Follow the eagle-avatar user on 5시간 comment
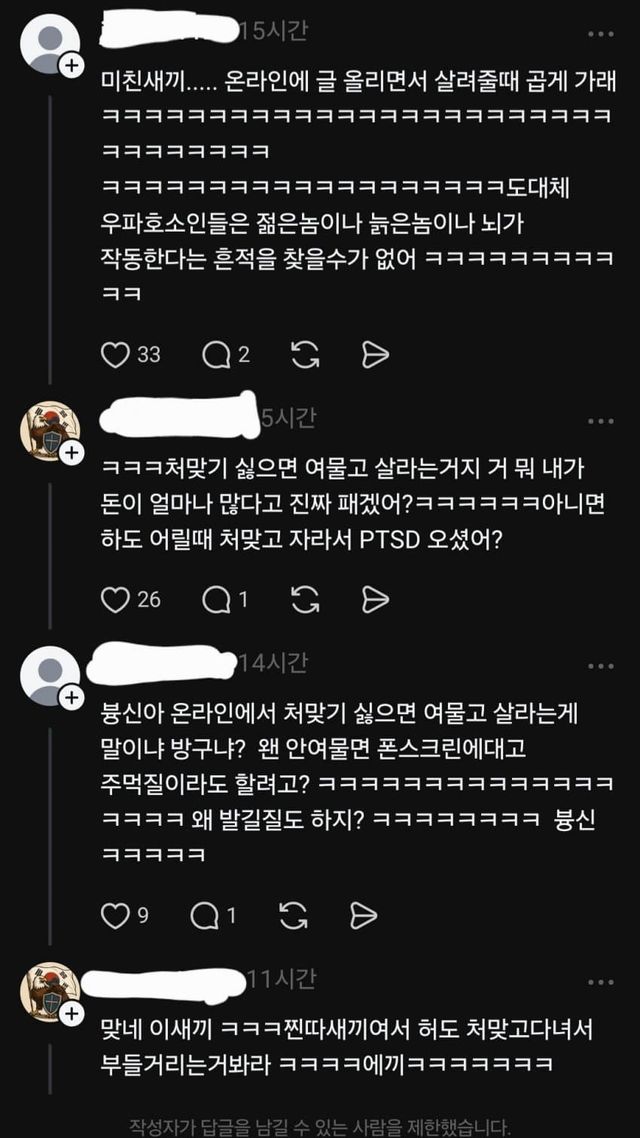Viewport: 640px width, 1138px height. tap(70, 453)
